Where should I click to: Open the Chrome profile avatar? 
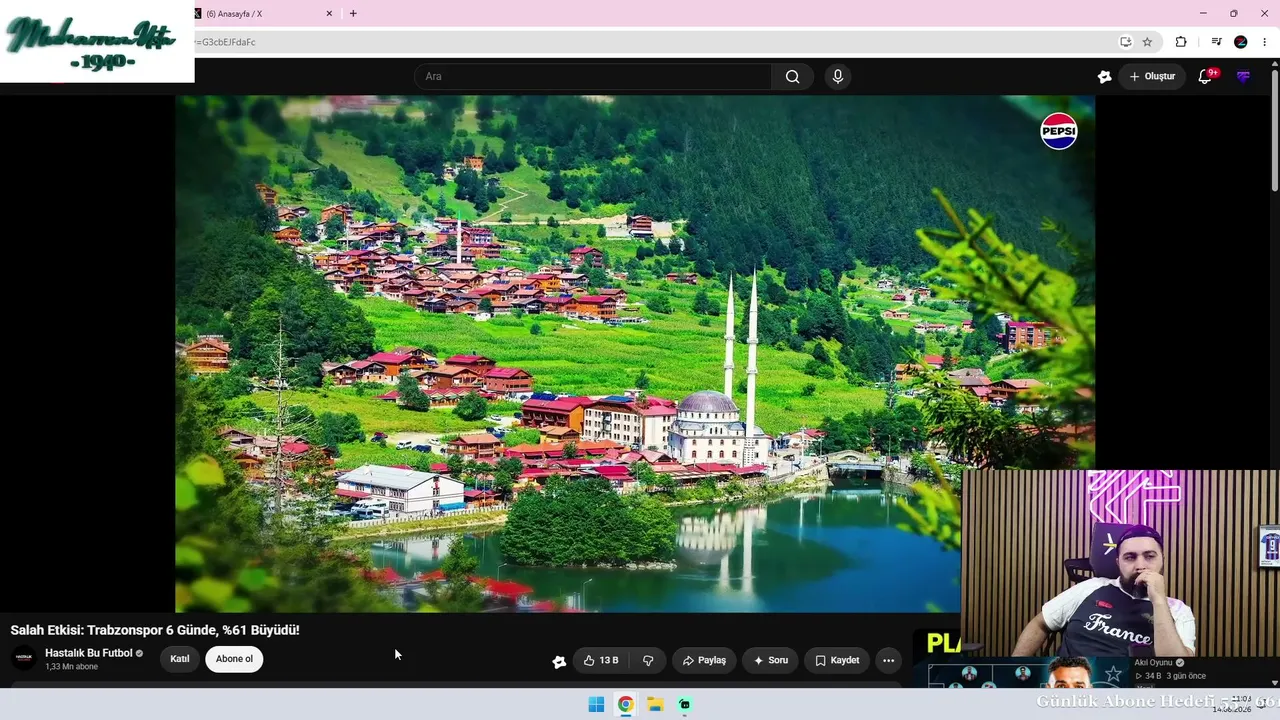1241,42
